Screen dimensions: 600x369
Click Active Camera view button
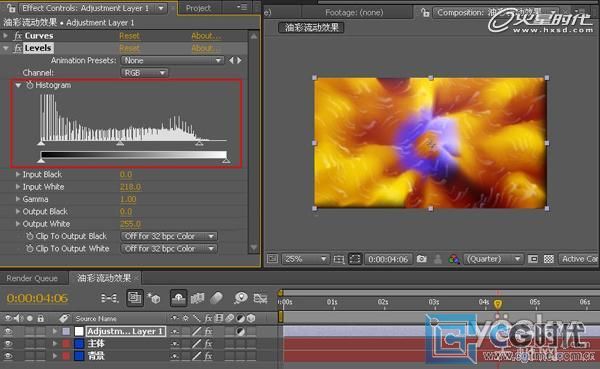pyautogui.click(x=579, y=259)
